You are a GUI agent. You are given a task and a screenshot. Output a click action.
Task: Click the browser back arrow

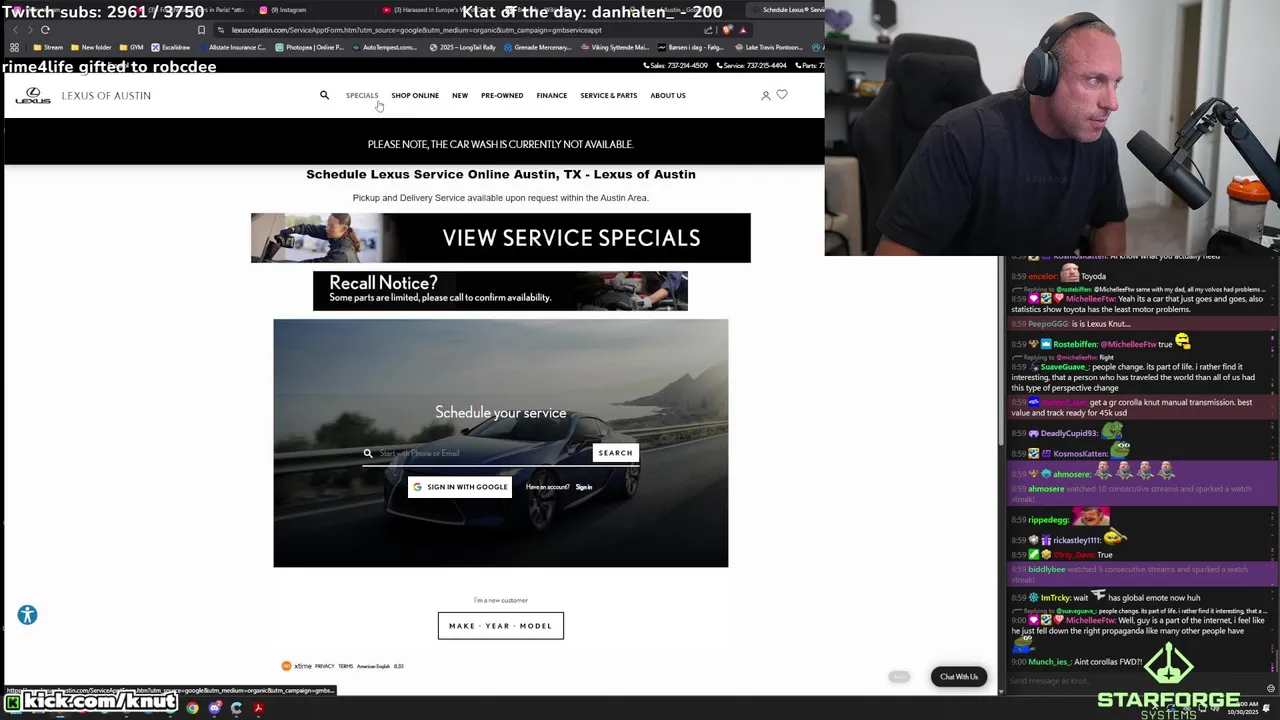[x=15, y=30]
